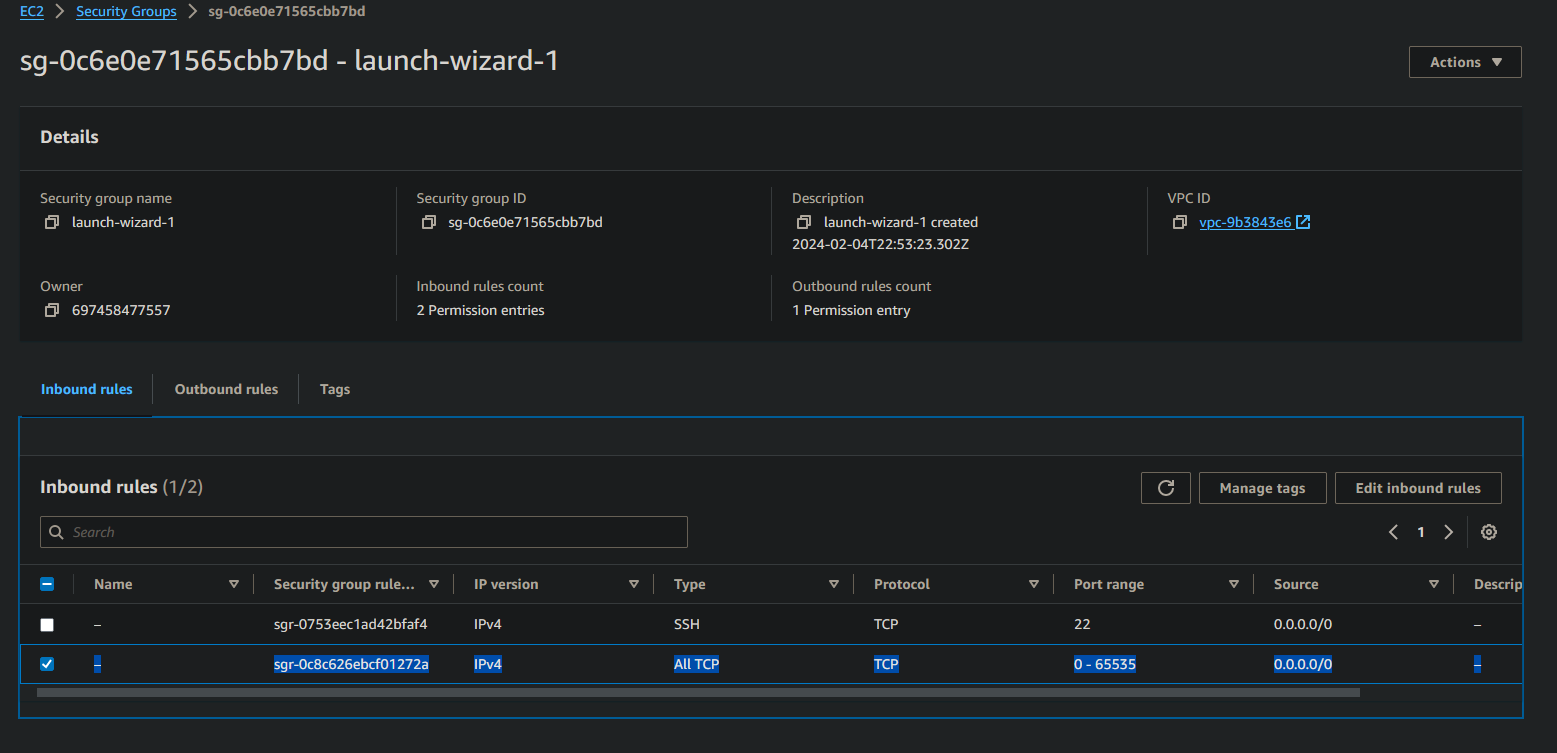Open the Tags tab

pyautogui.click(x=335, y=389)
